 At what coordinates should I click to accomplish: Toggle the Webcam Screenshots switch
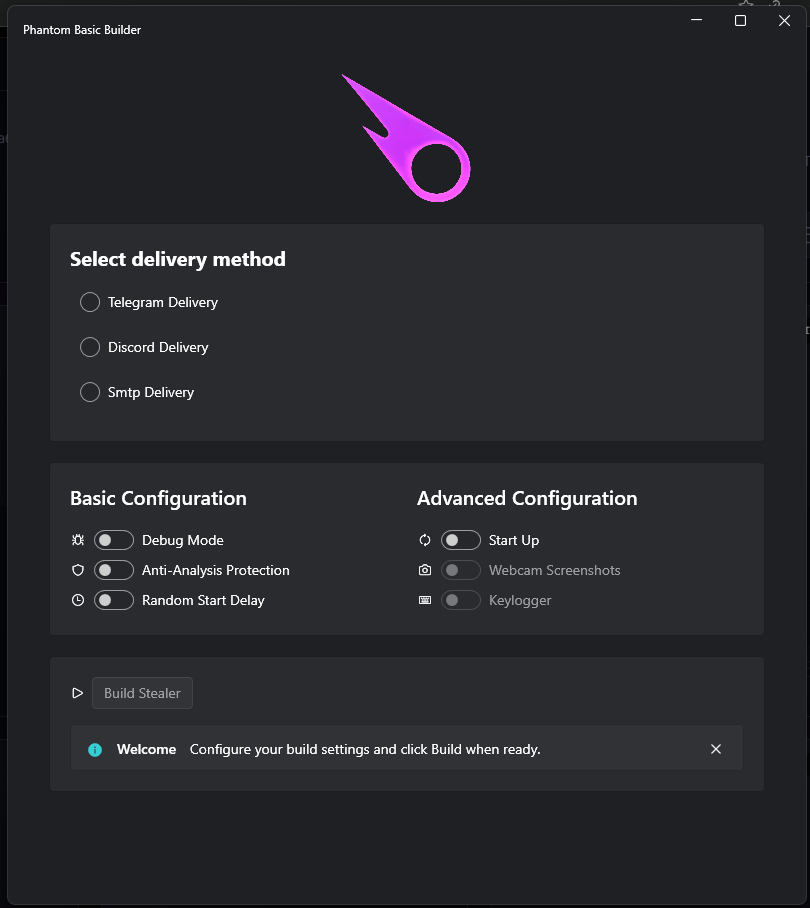[x=461, y=570]
